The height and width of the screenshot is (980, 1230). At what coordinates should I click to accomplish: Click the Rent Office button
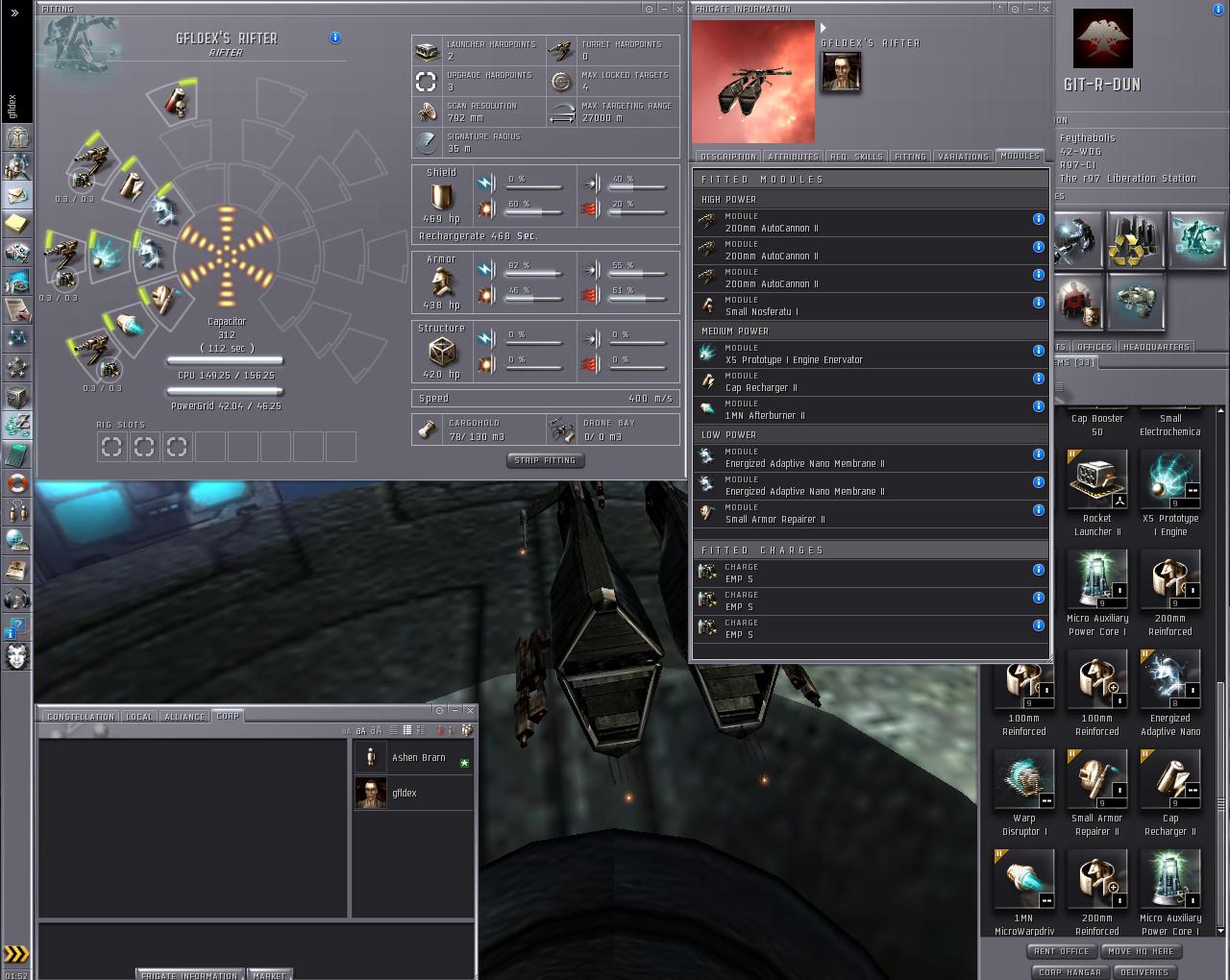[x=1061, y=951]
